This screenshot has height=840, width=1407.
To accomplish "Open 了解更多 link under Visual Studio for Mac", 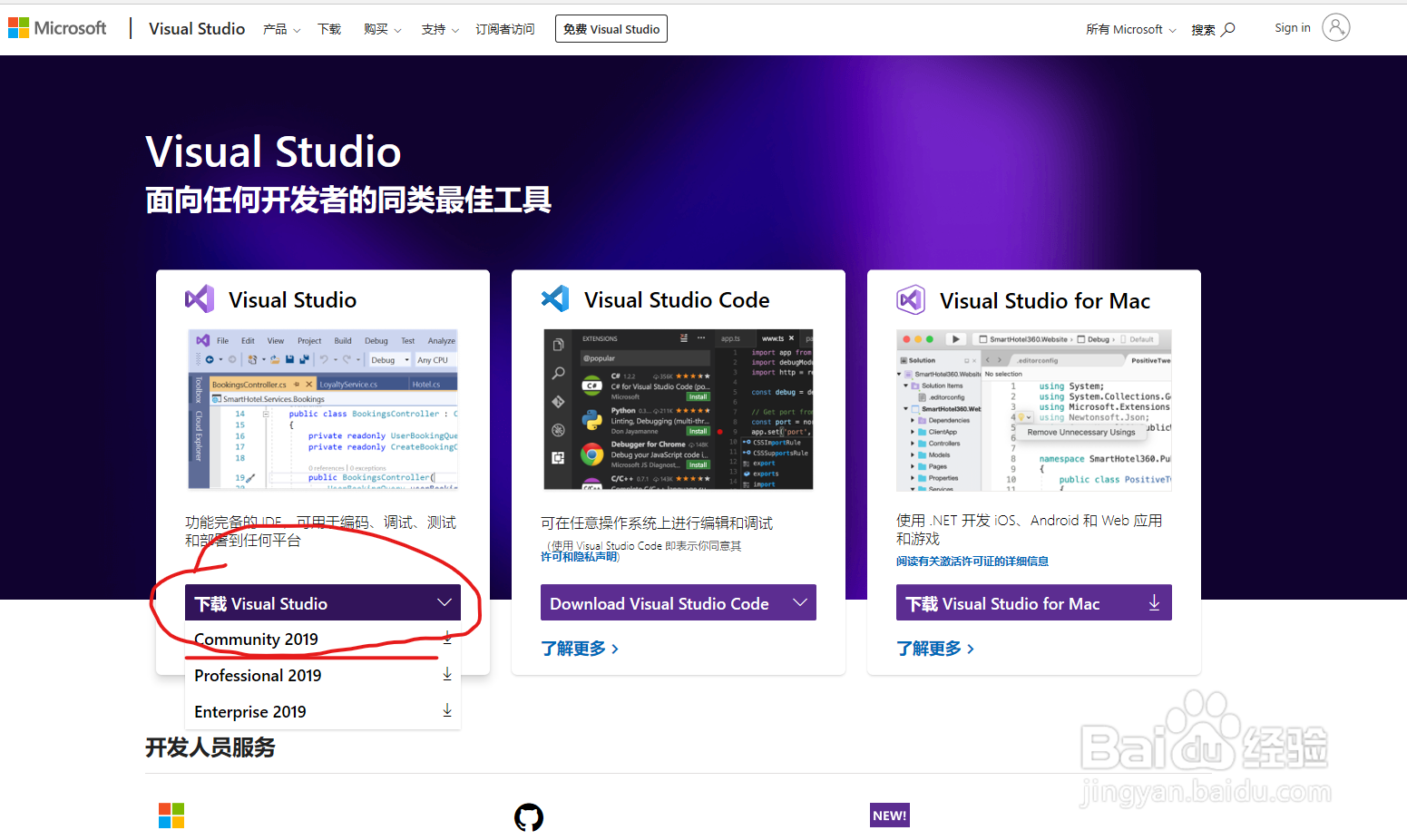I will tap(935, 649).
